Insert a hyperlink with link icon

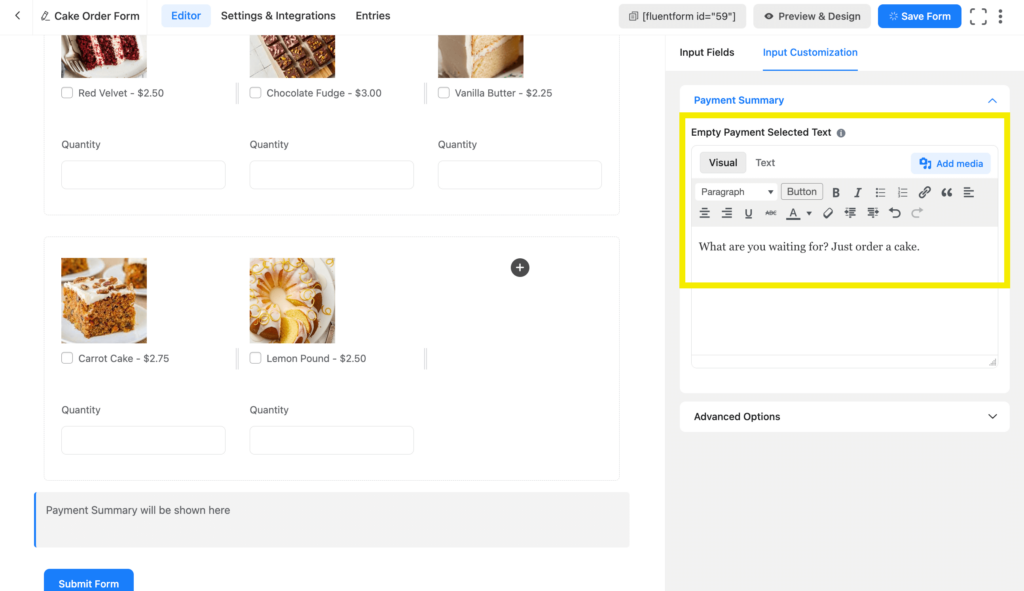coord(924,192)
